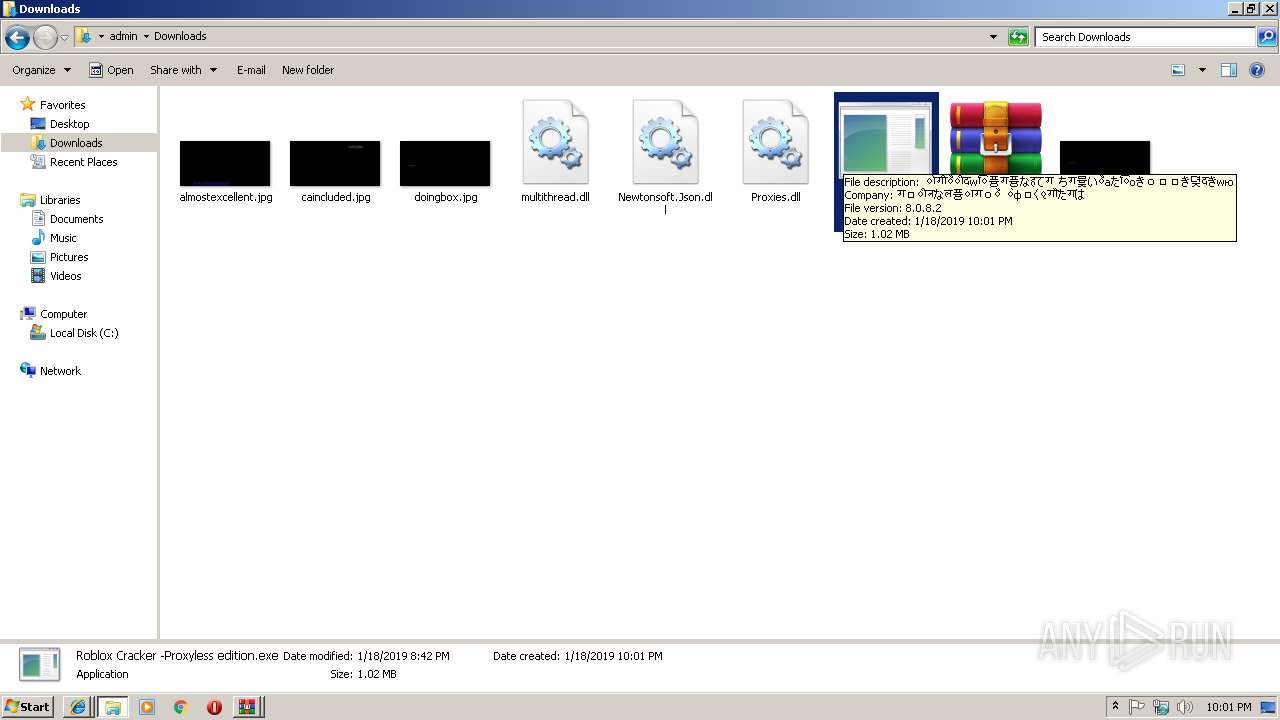The width and height of the screenshot is (1280, 720).
Task: Create a New folder from toolbar
Action: [x=308, y=70]
